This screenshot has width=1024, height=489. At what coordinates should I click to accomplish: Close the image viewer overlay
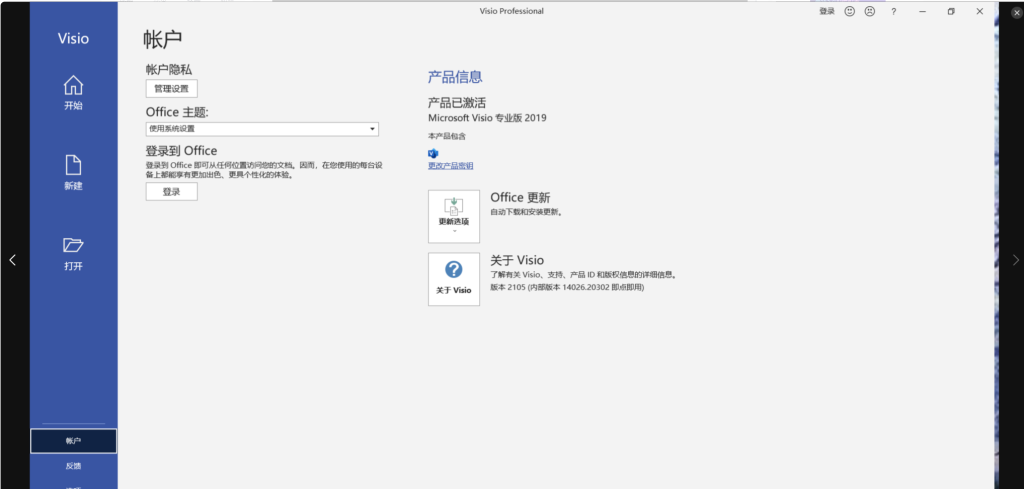point(1016,12)
